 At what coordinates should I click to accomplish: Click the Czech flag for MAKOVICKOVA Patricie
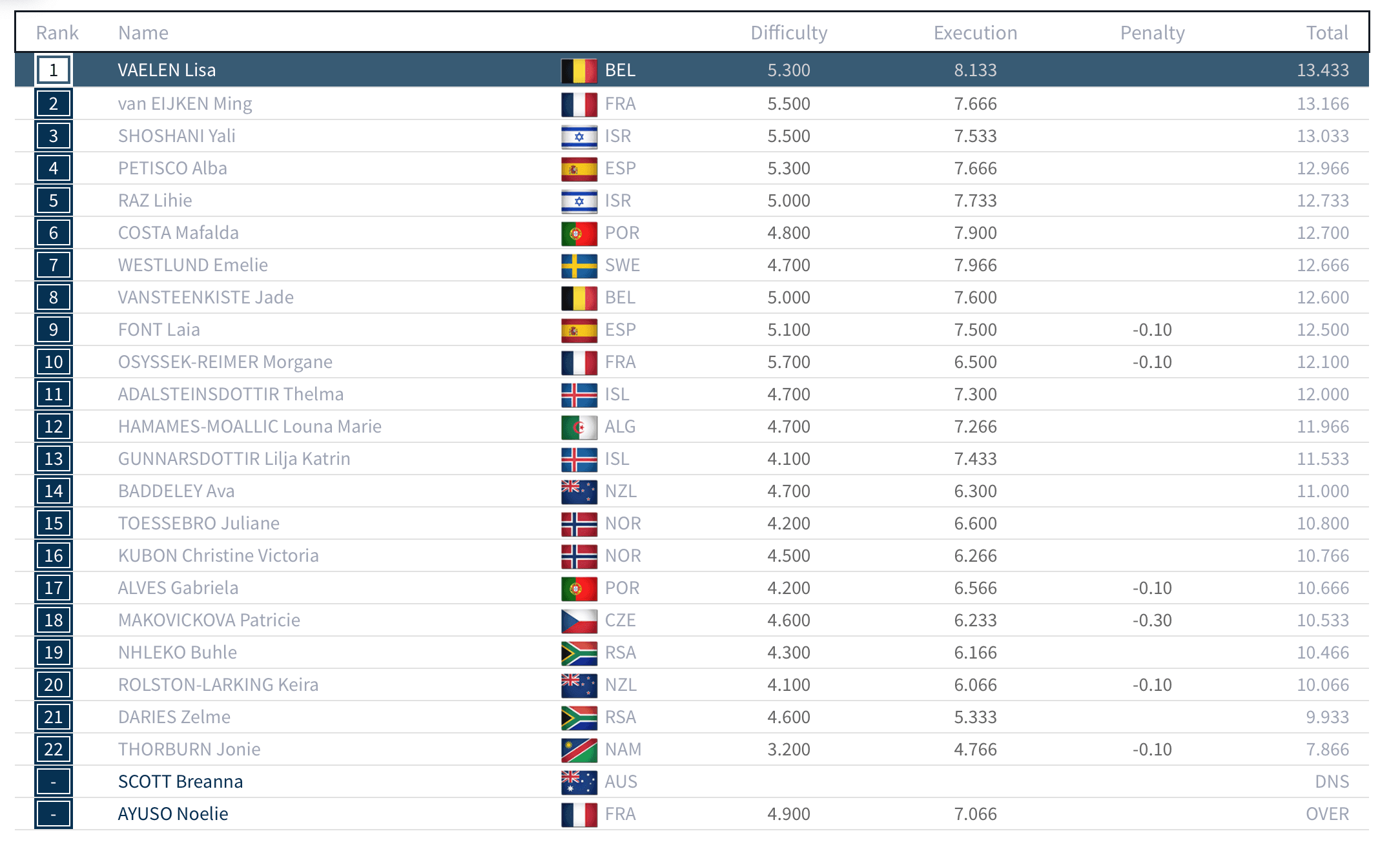(579, 620)
